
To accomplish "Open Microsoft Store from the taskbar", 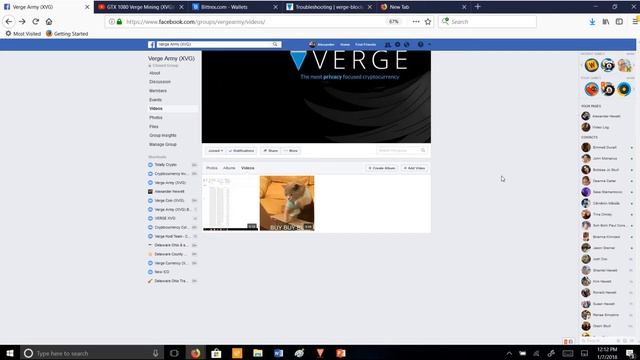I will (x=216, y=353).
